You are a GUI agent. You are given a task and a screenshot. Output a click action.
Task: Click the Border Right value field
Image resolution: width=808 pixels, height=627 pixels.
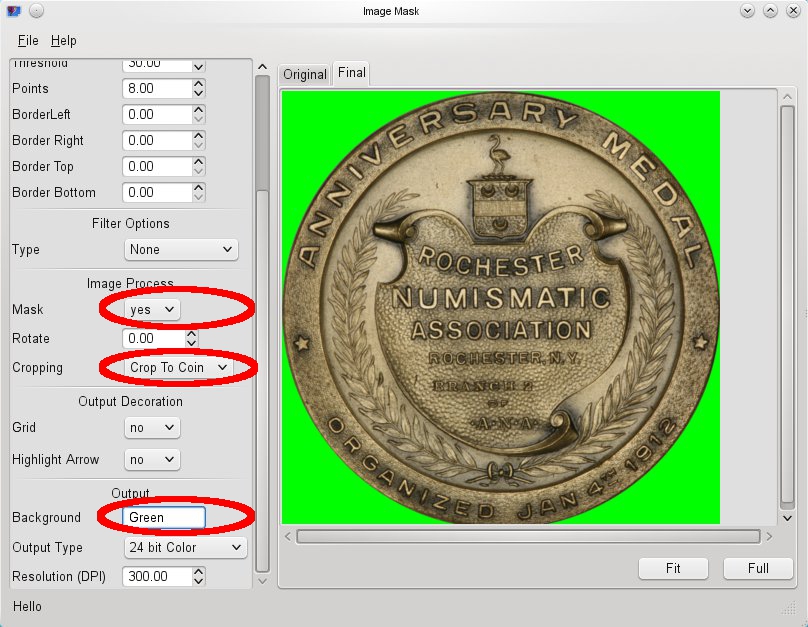click(x=157, y=141)
